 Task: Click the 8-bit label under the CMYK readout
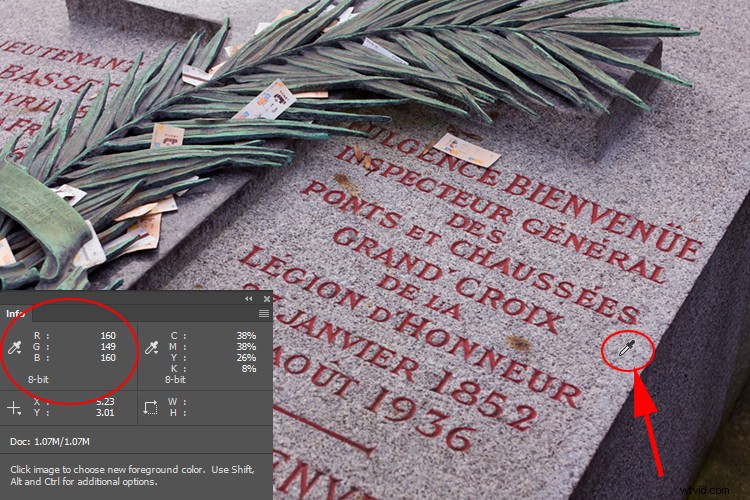(x=175, y=379)
